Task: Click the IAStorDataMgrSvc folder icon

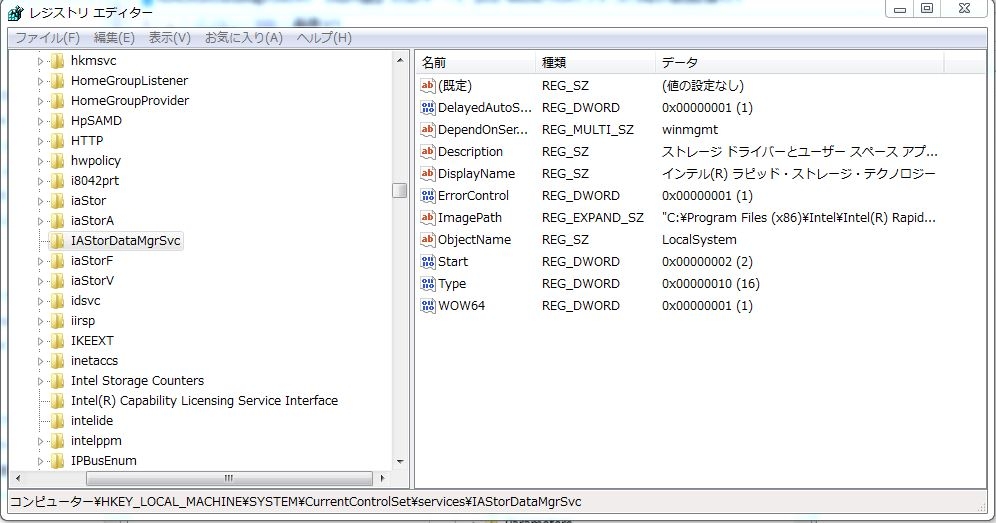Action: point(57,241)
